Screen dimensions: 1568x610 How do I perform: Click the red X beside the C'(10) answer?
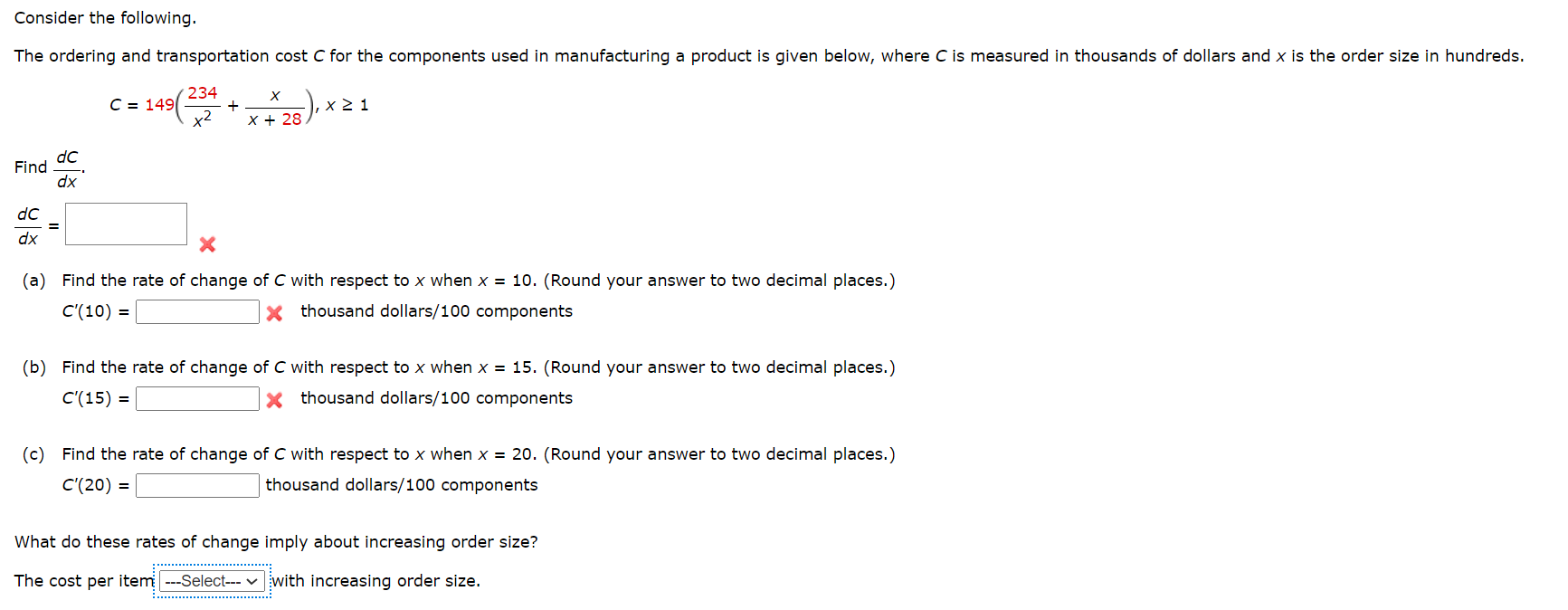coord(274,311)
